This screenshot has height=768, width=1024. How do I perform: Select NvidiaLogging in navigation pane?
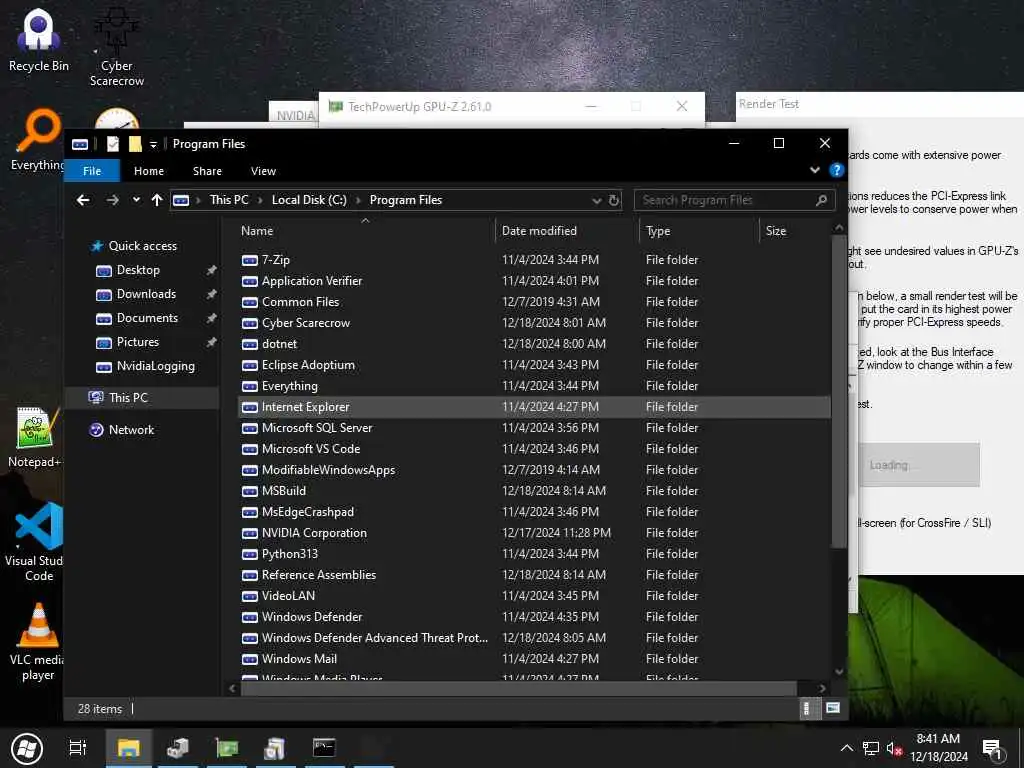pyautogui.click(x=155, y=366)
